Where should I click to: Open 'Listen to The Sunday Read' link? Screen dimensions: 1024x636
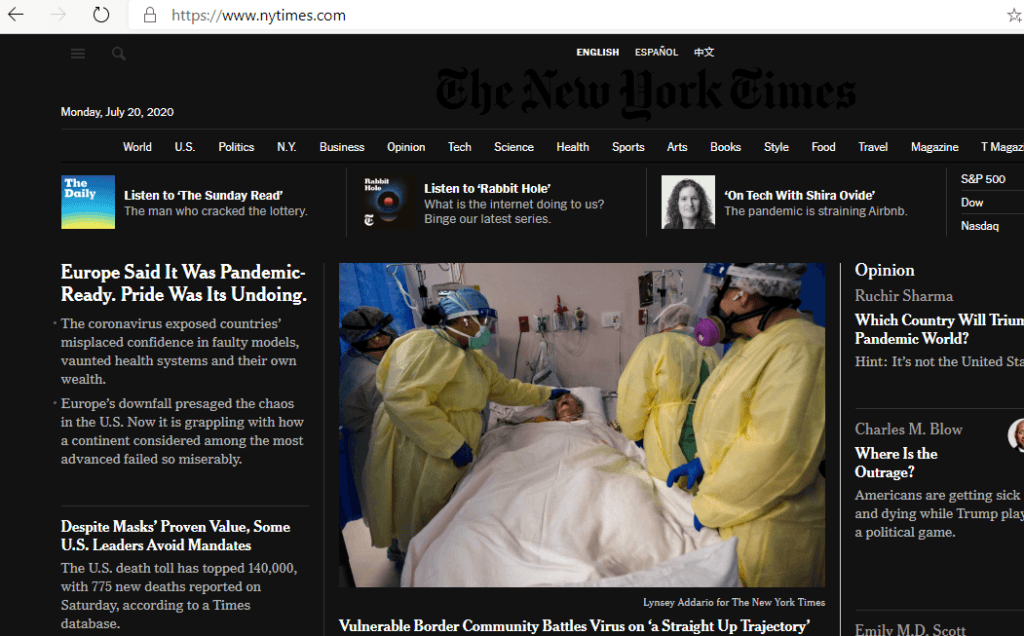pyautogui.click(x=203, y=195)
